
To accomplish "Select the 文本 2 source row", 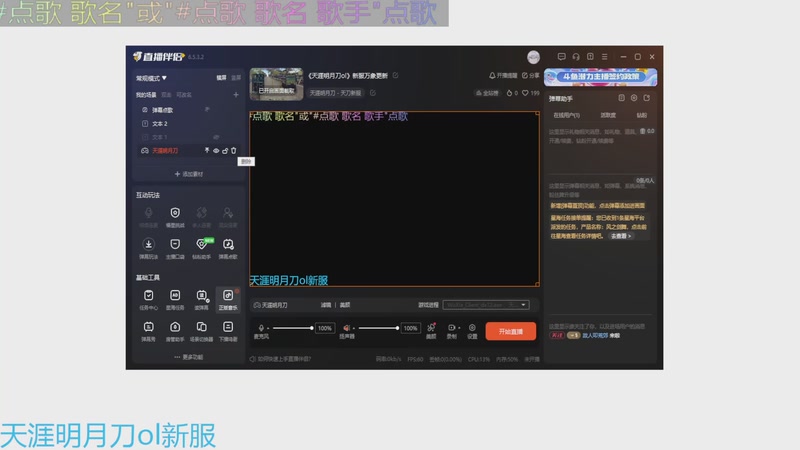I will (x=188, y=123).
